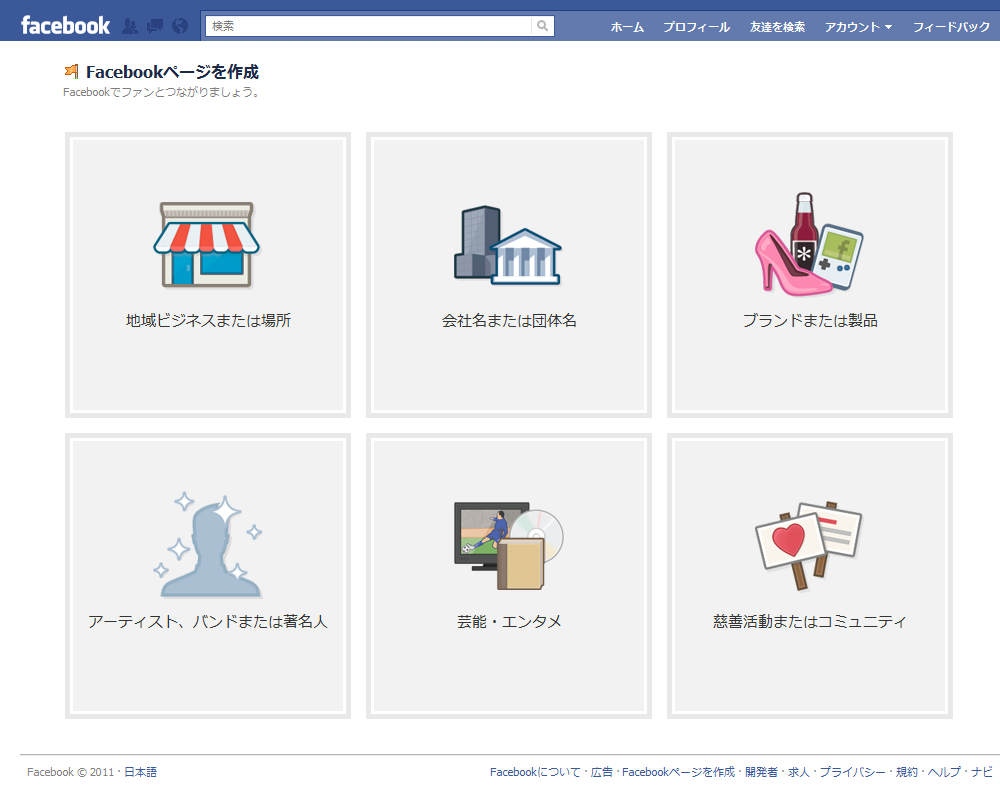Open the friend requests icon
The height and width of the screenshot is (800, 1000).
[130, 26]
